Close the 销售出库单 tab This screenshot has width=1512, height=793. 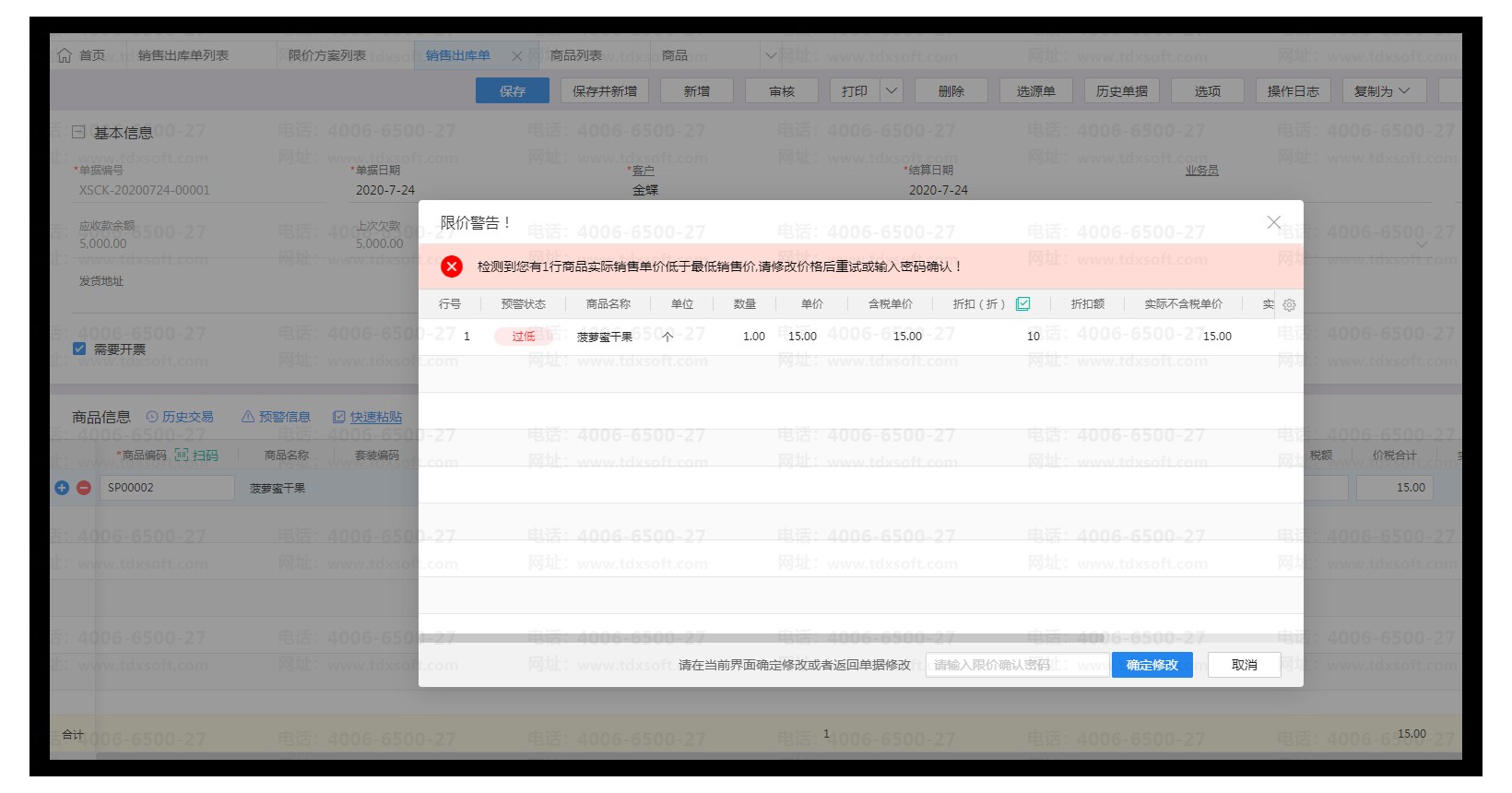coord(517,56)
